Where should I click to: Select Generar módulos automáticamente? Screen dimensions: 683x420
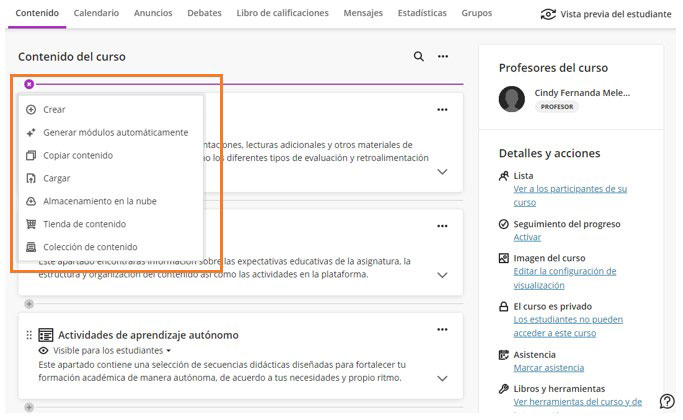[115, 132]
